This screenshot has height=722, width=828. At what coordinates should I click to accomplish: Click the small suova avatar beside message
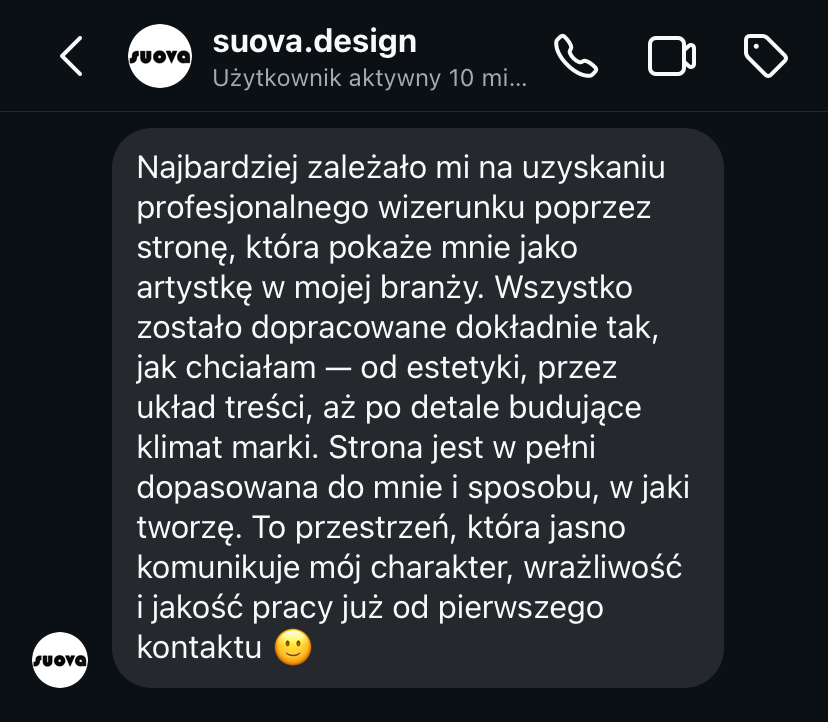click(60, 660)
